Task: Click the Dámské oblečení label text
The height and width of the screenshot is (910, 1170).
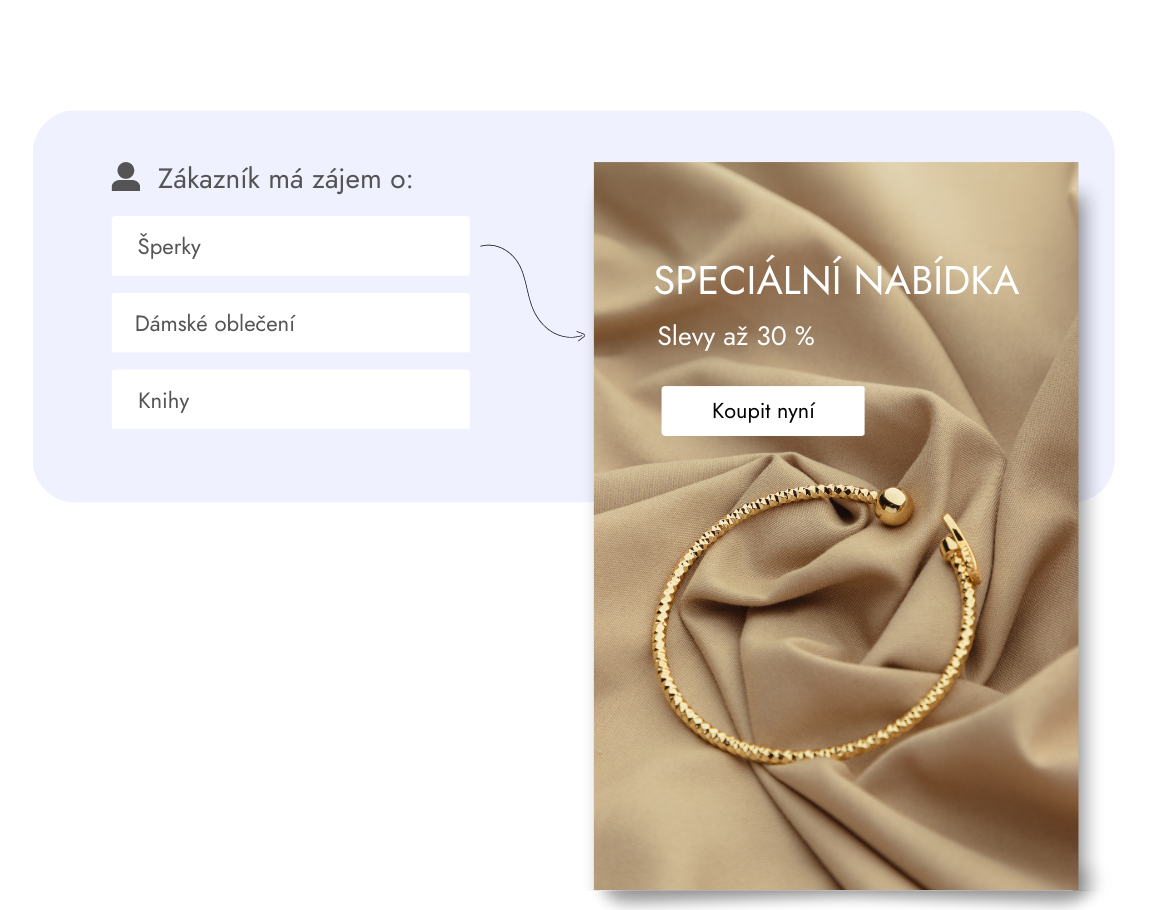Action: pyautogui.click(x=215, y=324)
